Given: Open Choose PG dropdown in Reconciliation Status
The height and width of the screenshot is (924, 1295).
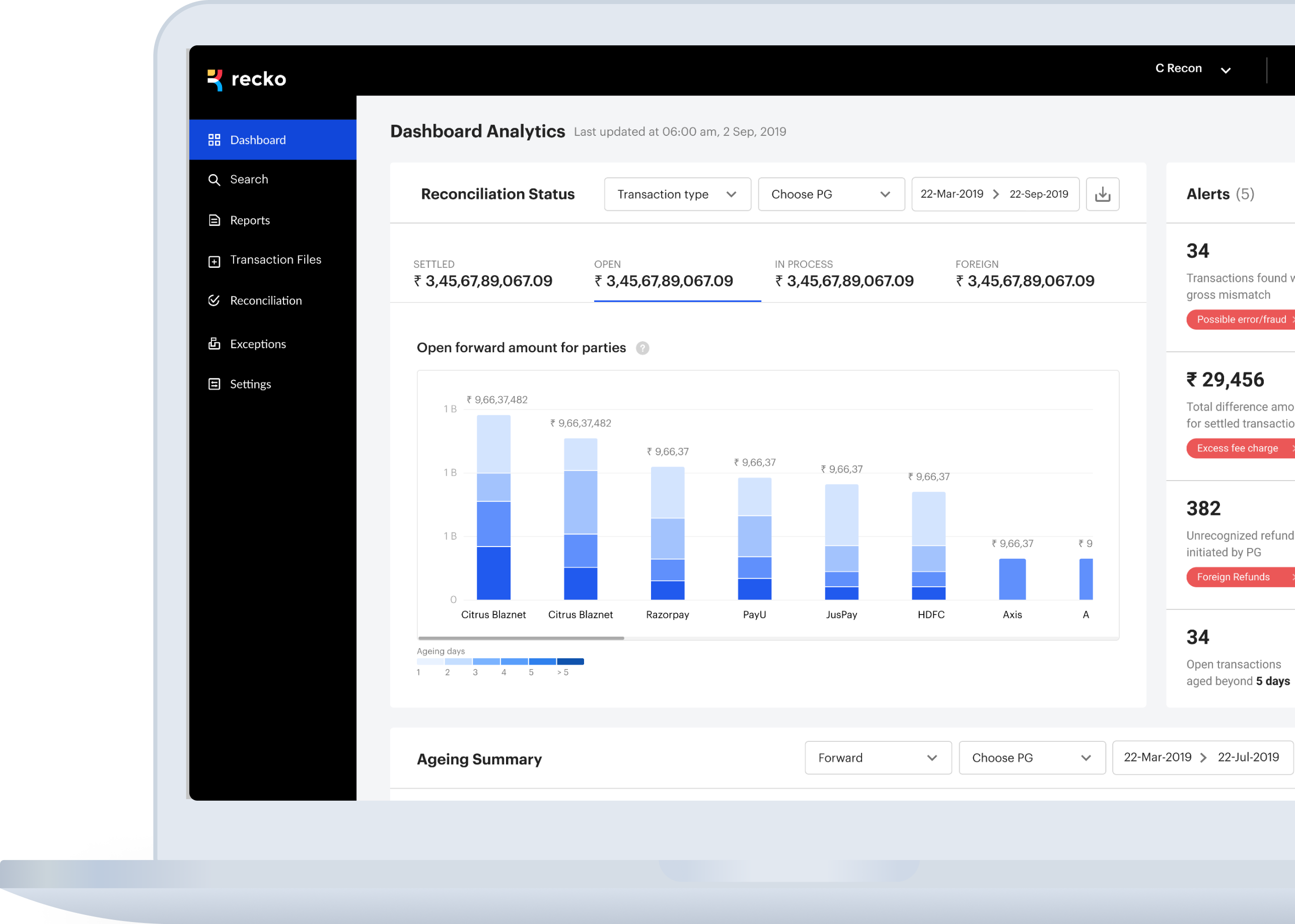Looking at the screenshot, I should (831, 195).
